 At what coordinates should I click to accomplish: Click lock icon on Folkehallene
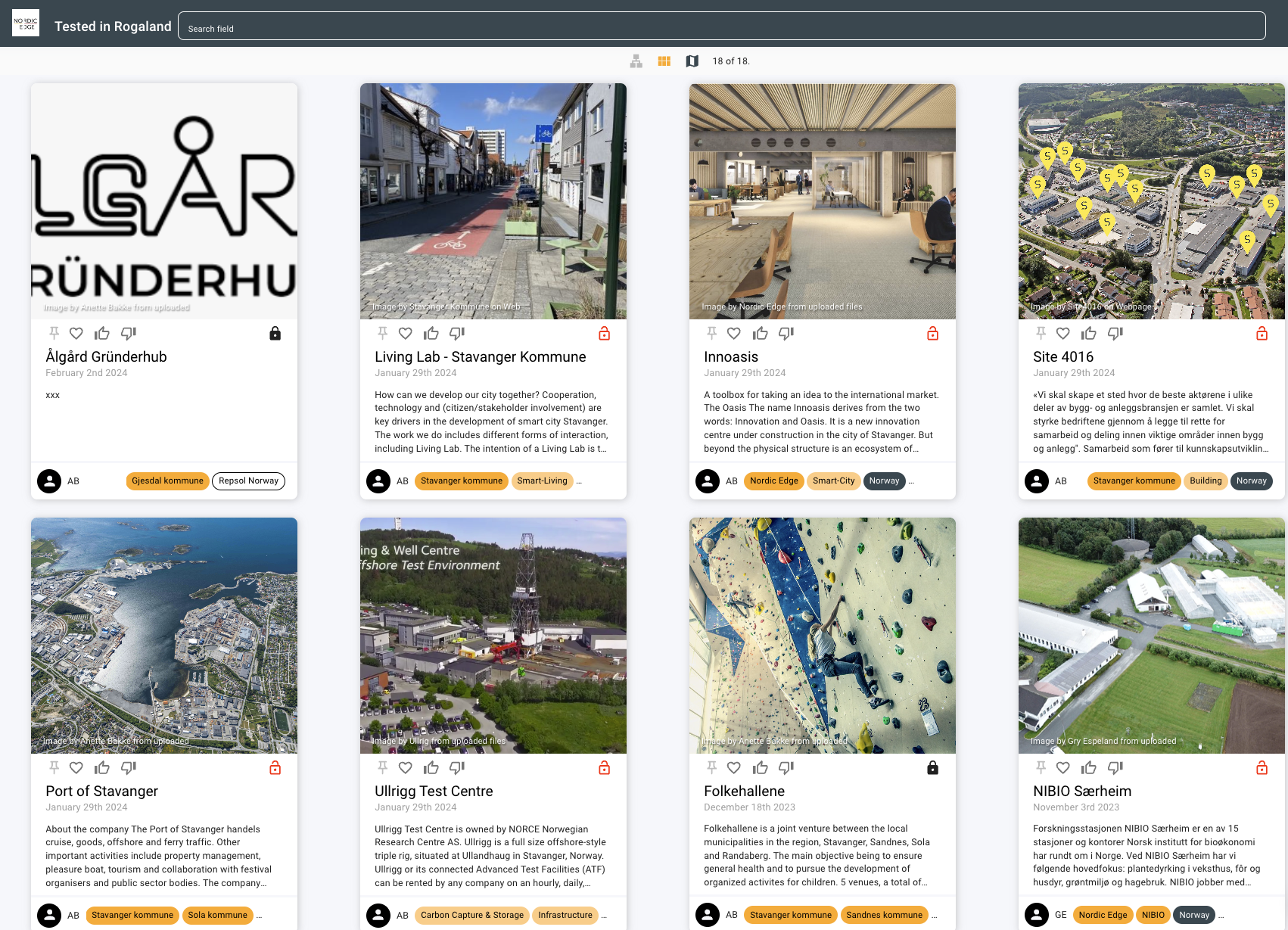click(x=933, y=767)
